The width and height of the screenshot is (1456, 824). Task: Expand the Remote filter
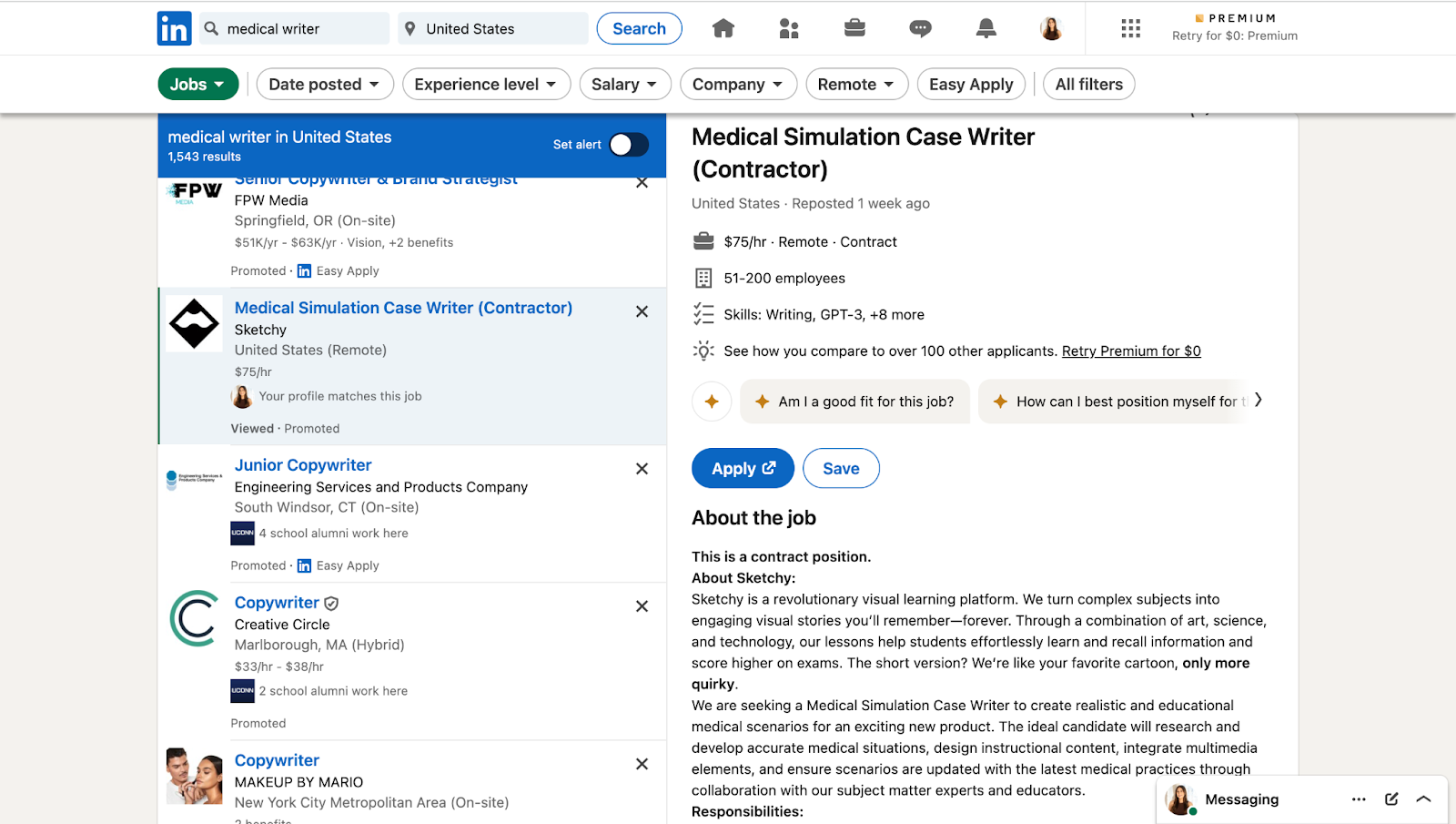(x=856, y=84)
